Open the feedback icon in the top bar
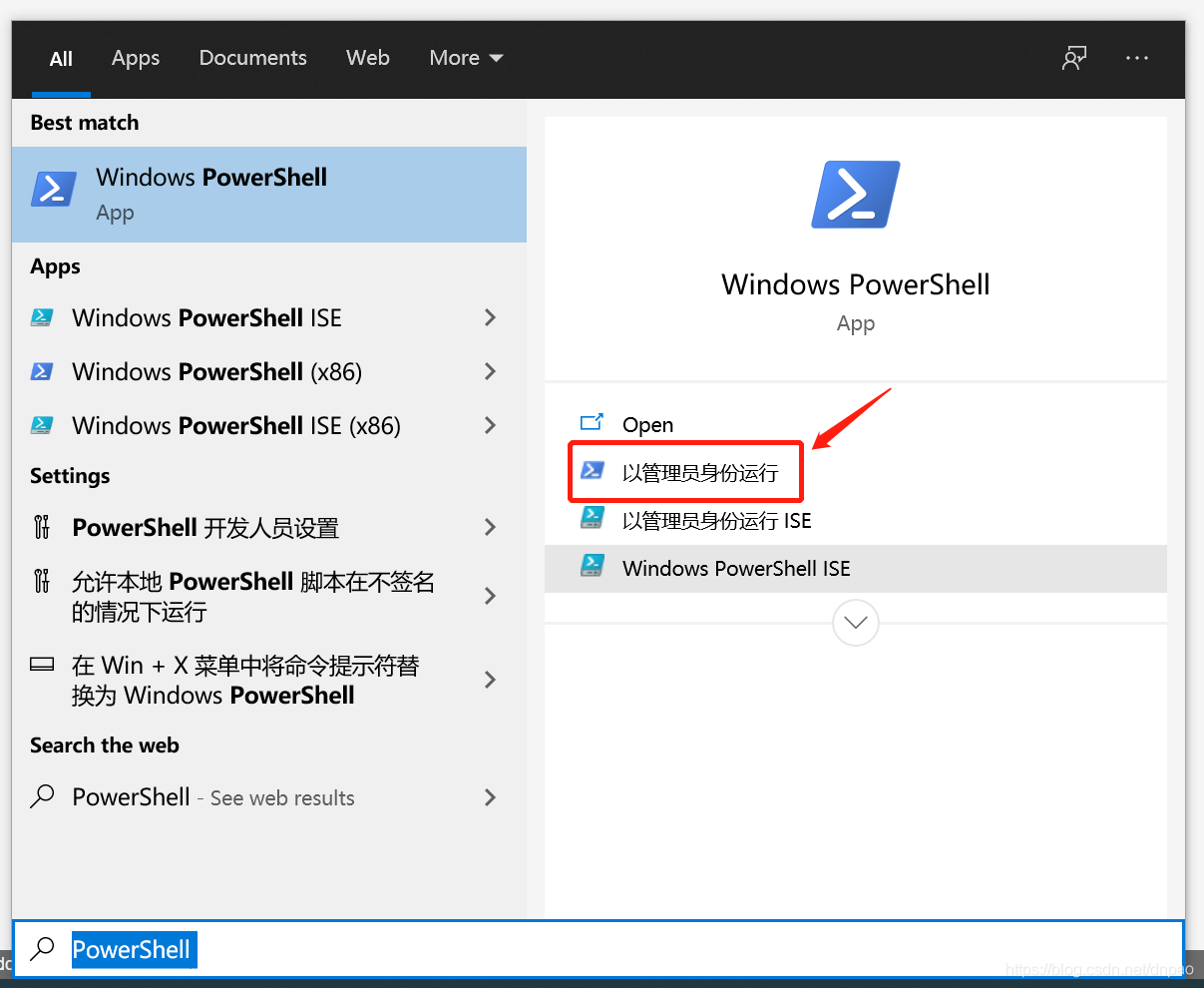This screenshot has height=988, width=1204. 1074,58
